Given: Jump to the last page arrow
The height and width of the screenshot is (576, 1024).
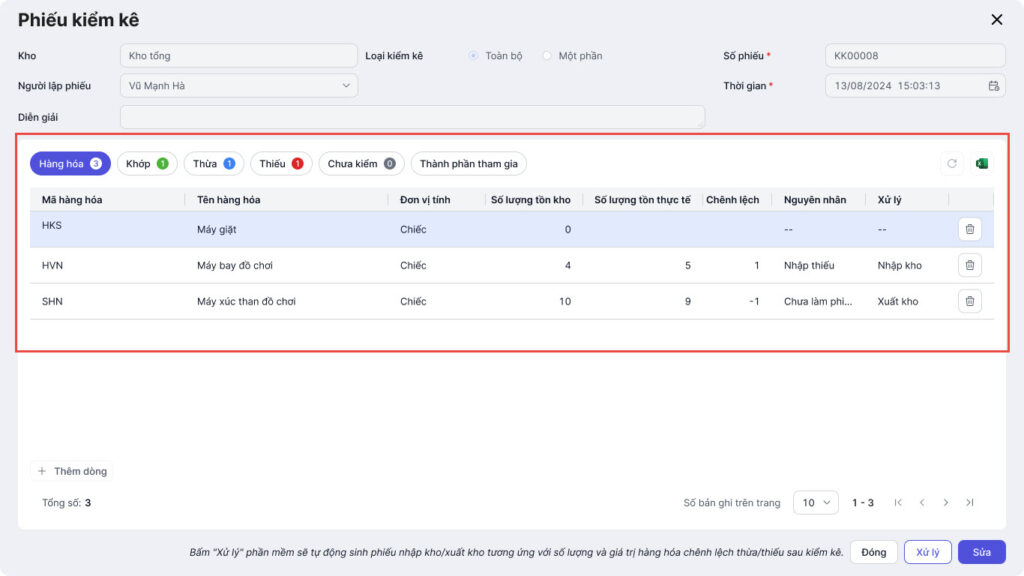Looking at the screenshot, I should tap(970, 503).
